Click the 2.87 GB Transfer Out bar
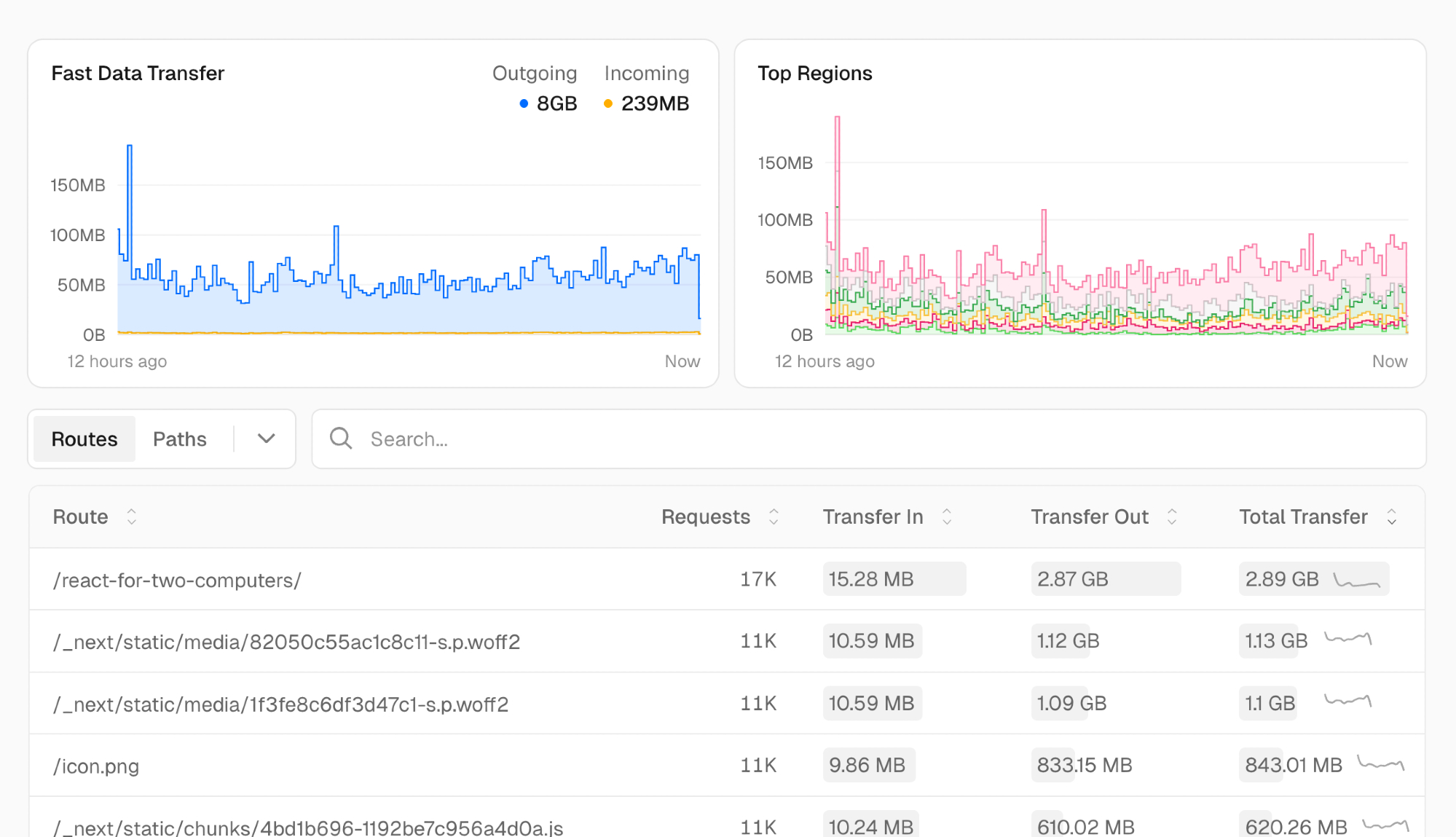The image size is (1456, 837). click(x=1105, y=579)
